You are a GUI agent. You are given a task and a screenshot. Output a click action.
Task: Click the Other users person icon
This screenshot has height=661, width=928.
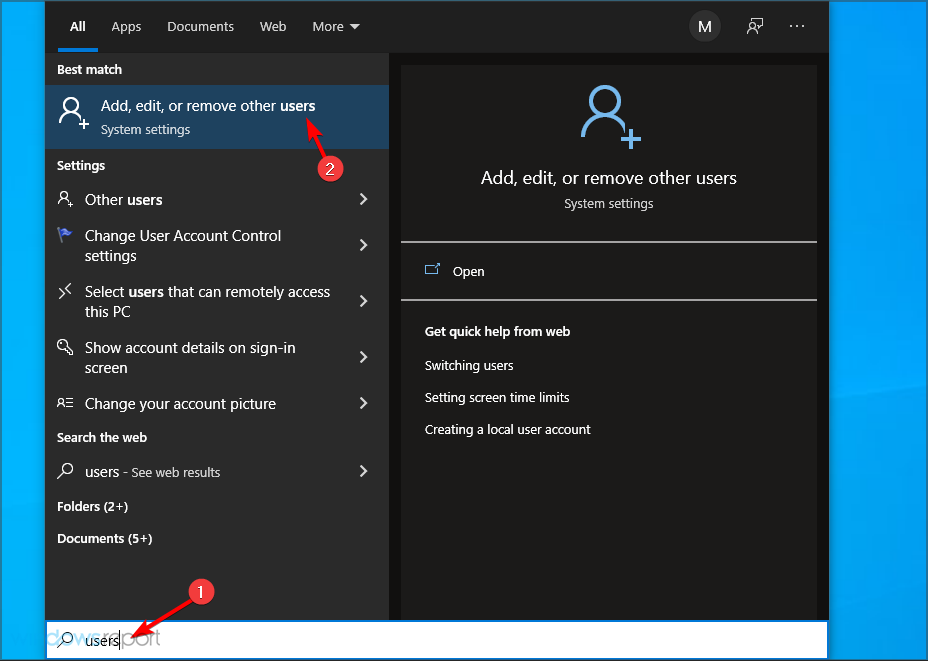[x=65, y=199]
